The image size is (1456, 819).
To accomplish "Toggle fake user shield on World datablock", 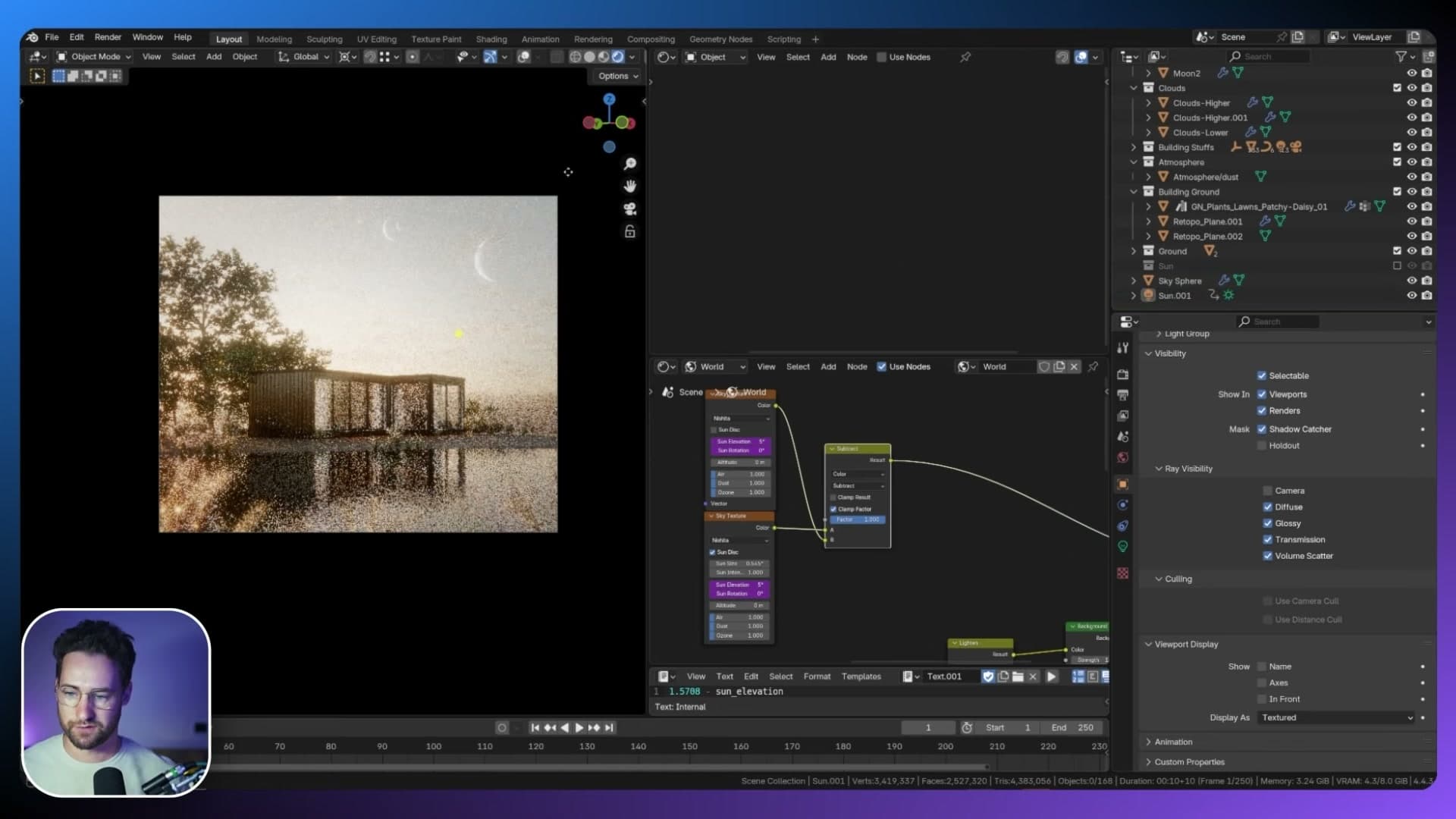I will tap(1044, 367).
